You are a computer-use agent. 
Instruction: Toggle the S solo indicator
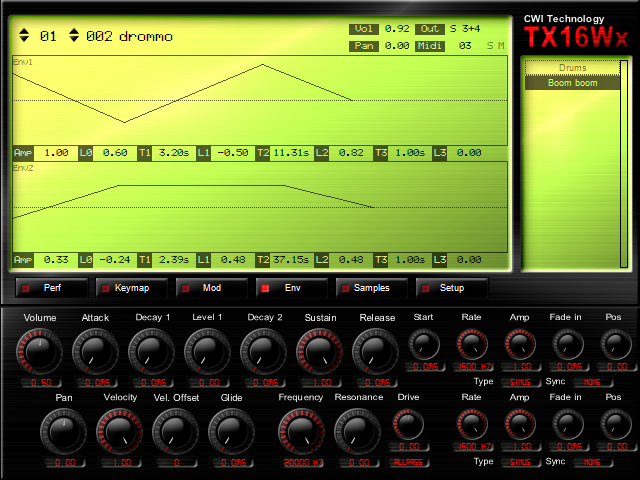pyautogui.click(x=490, y=46)
